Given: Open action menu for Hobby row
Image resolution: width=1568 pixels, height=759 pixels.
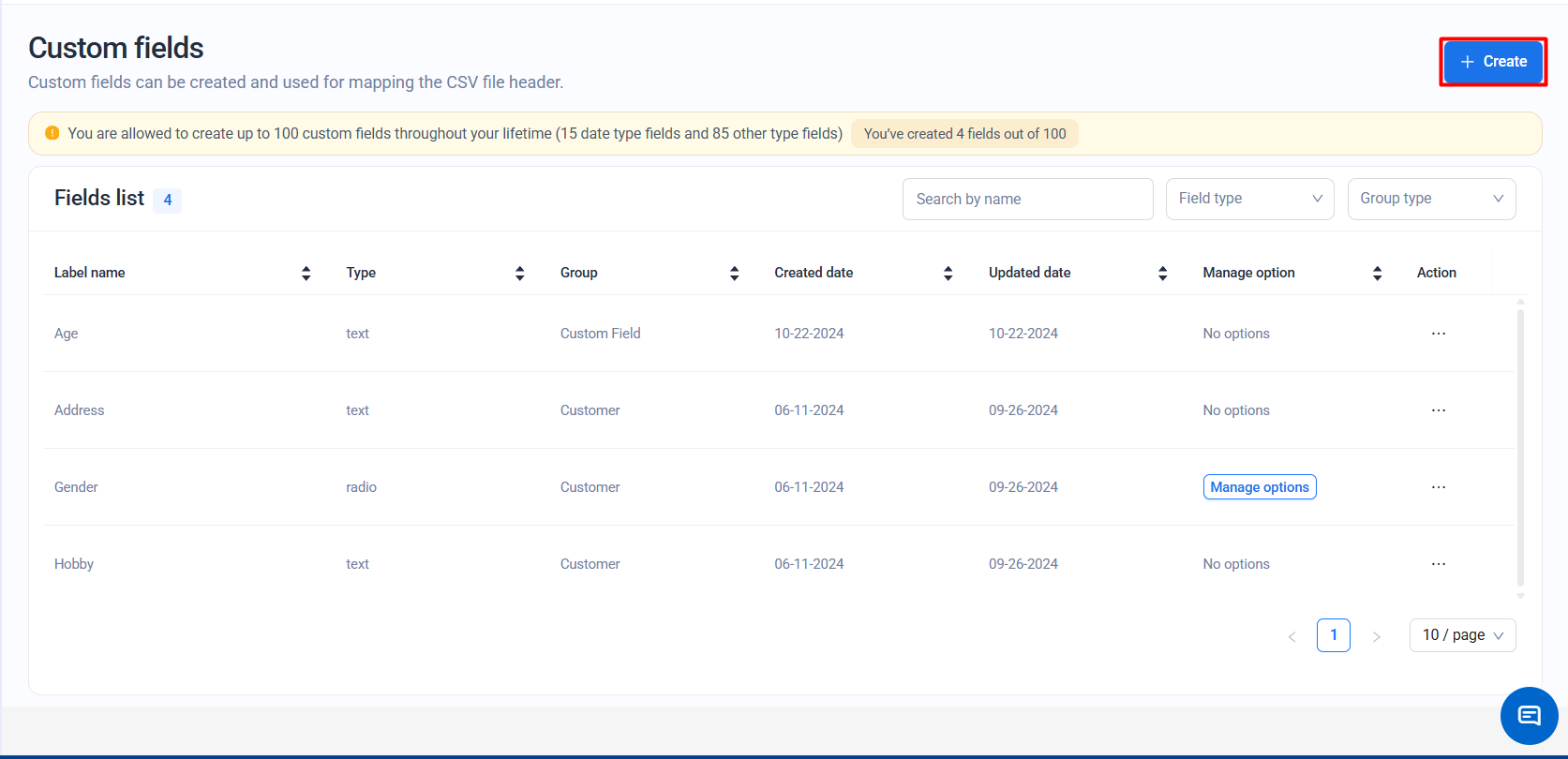Looking at the screenshot, I should pos(1438,564).
